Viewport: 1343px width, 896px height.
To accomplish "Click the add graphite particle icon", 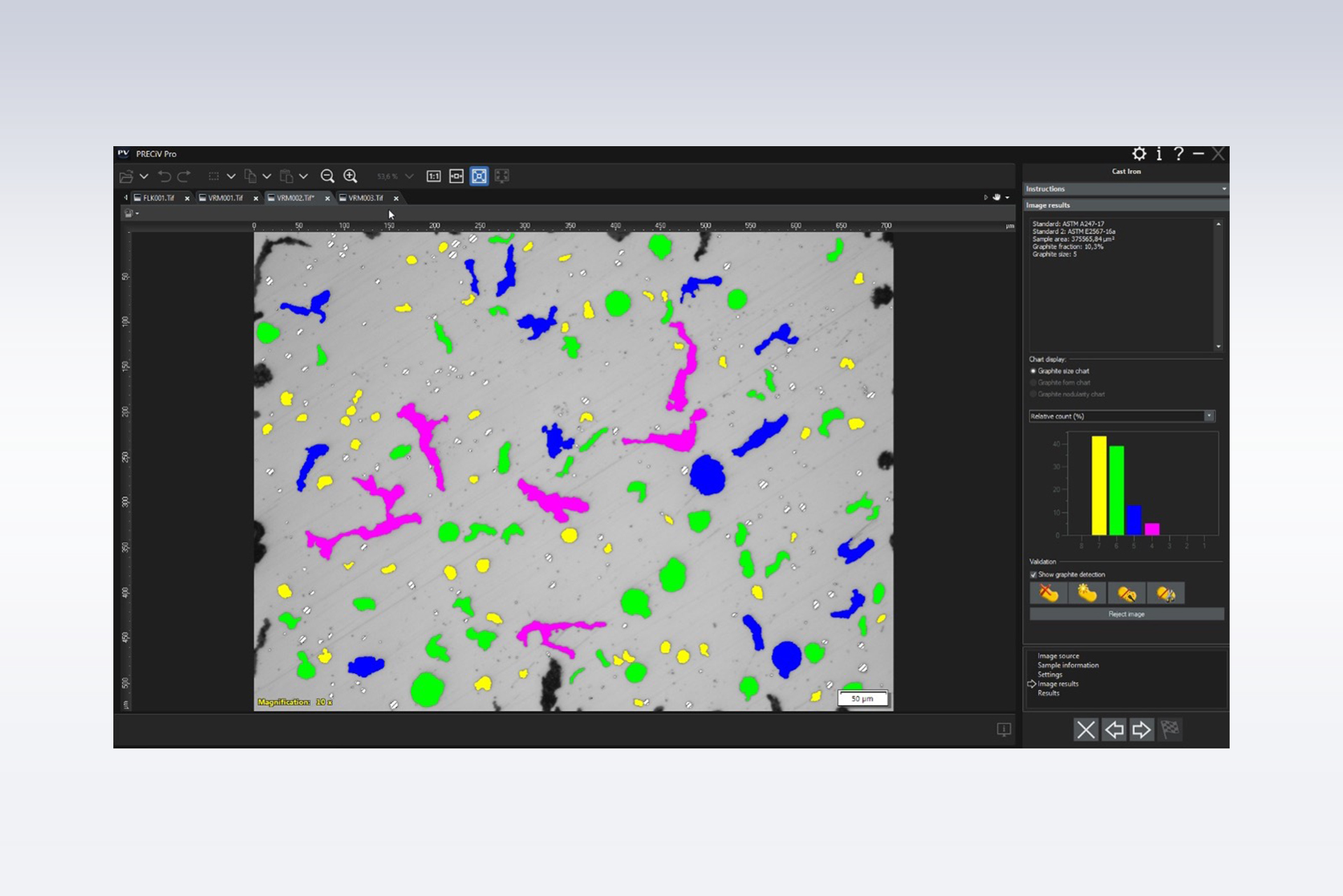I will coord(1087,594).
